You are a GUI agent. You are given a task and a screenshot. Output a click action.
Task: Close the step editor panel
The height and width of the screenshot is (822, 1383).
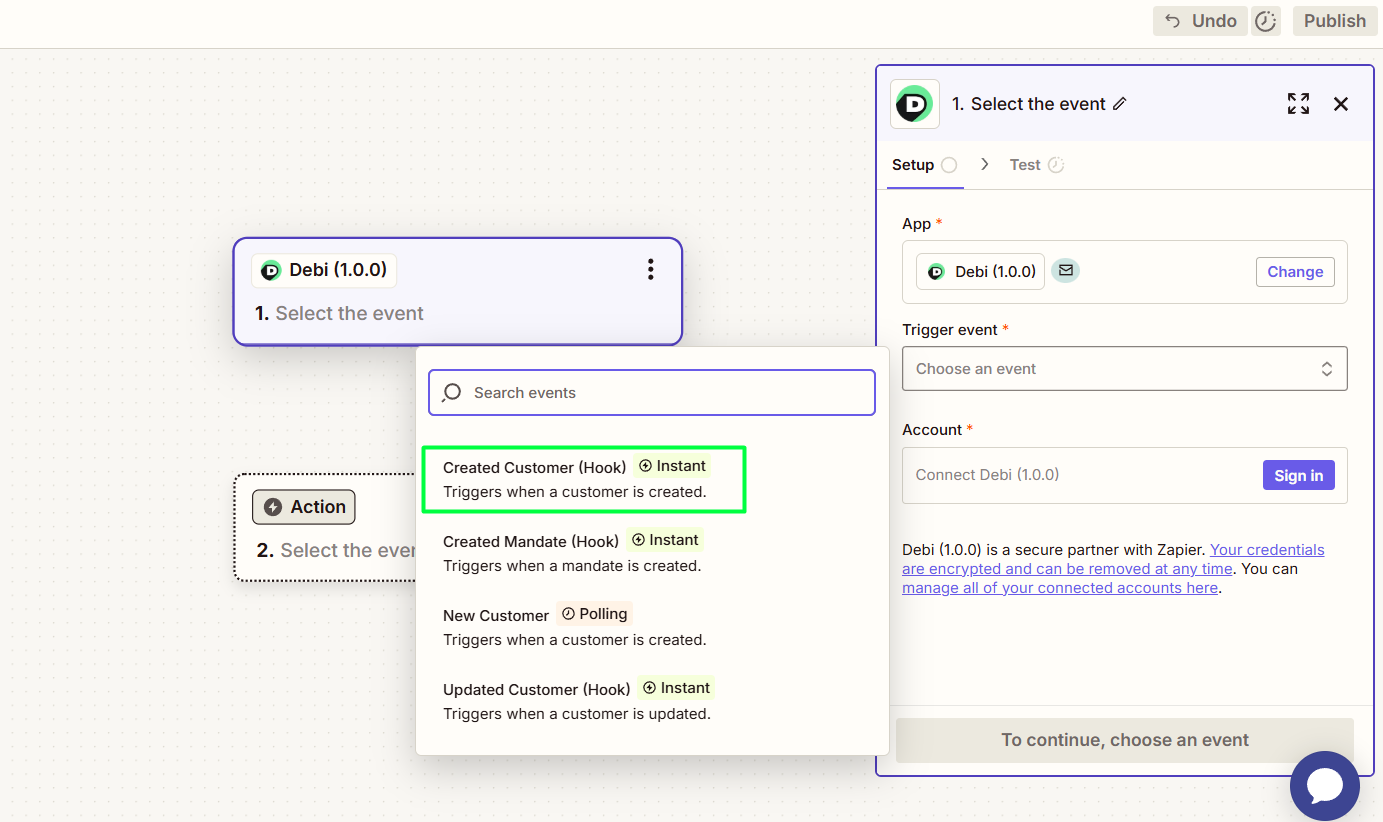pos(1341,104)
